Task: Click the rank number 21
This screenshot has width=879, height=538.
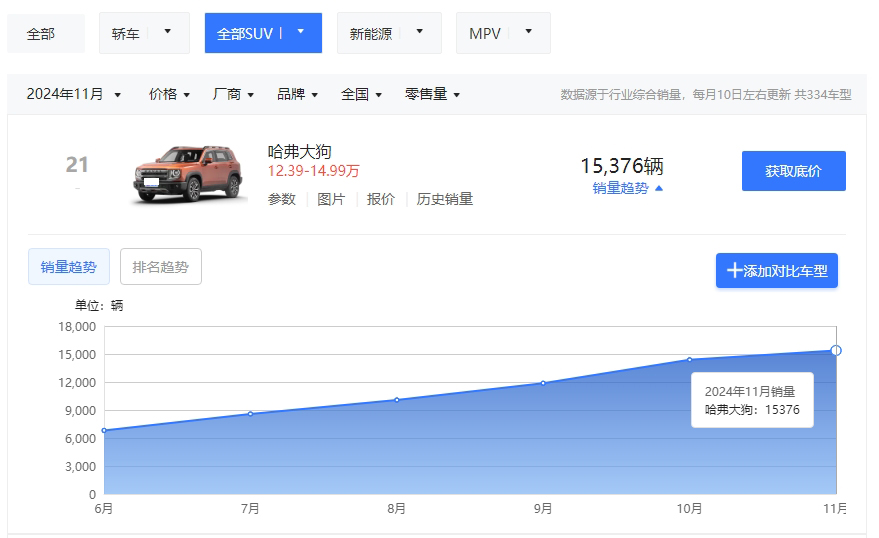Action: pos(77,165)
